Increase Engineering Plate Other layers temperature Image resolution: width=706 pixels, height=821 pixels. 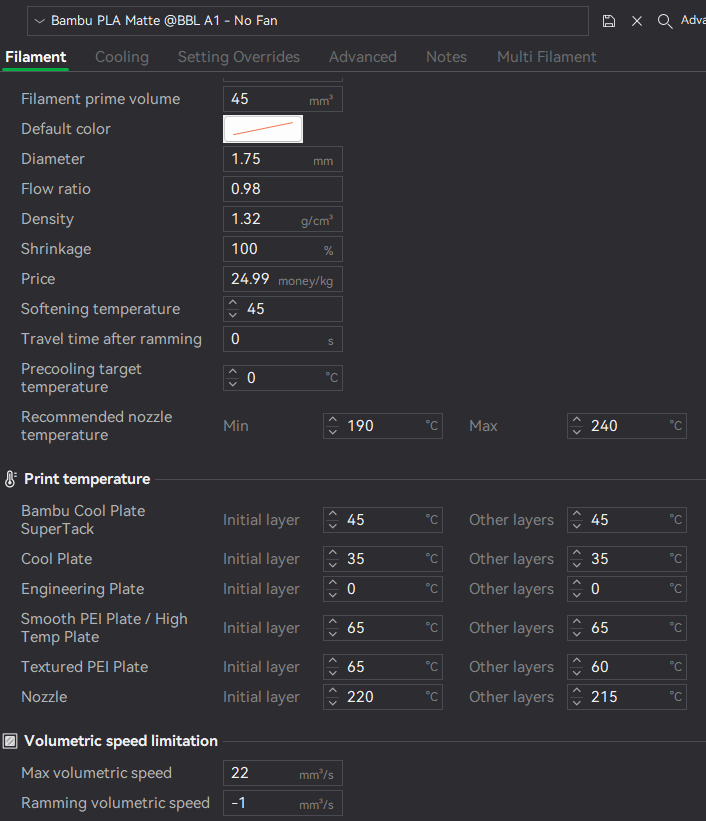(577, 584)
